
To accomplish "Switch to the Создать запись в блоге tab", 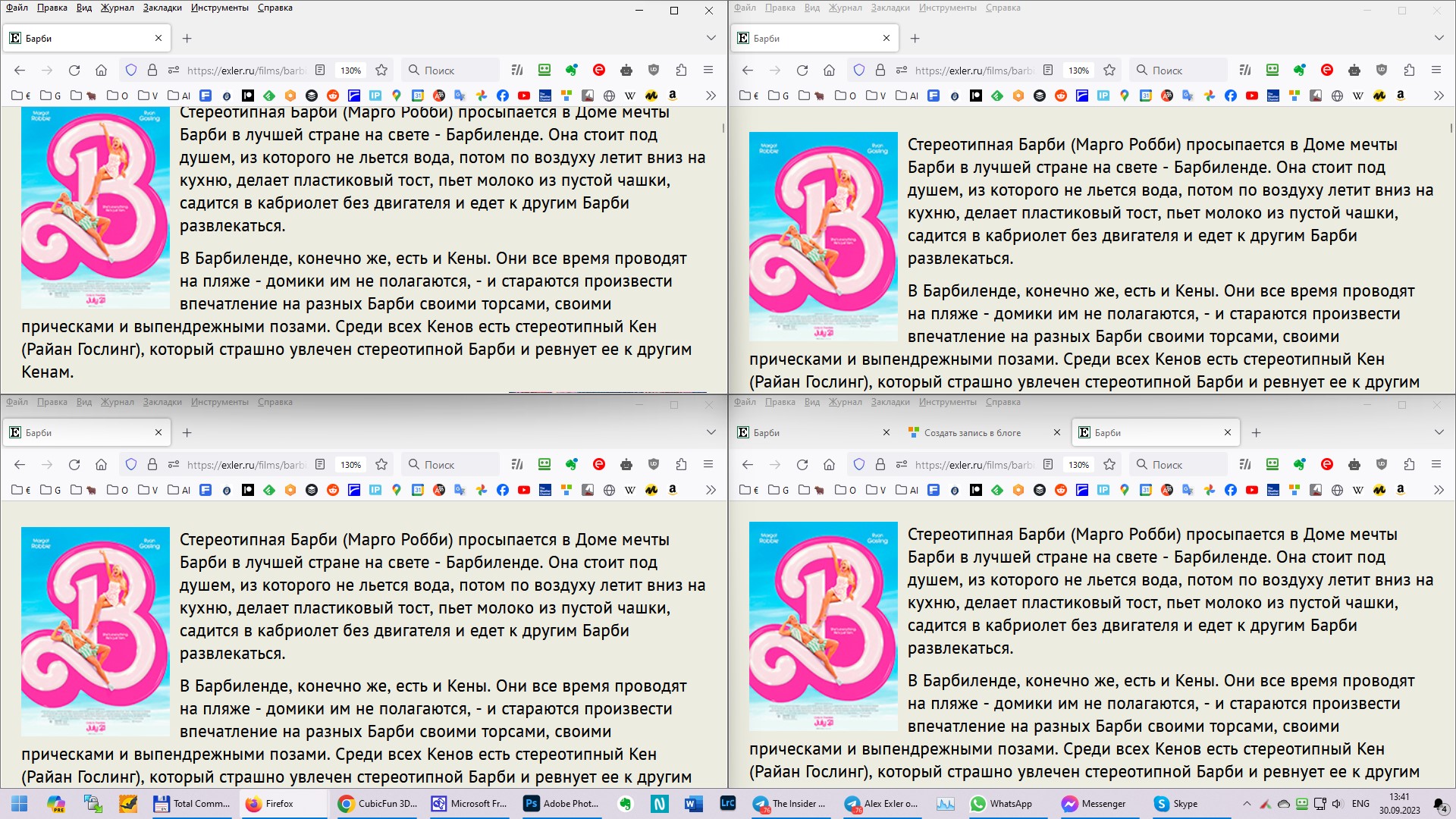I will [x=971, y=432].
